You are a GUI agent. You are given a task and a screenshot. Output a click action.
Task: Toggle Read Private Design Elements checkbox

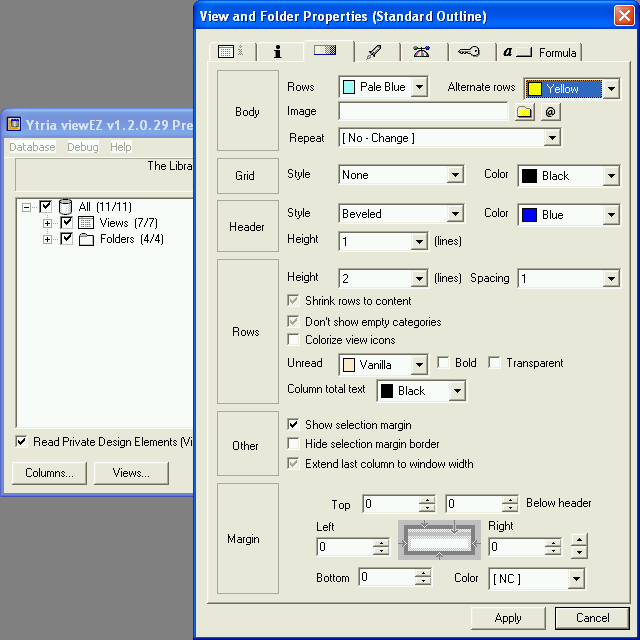(x=21, y=441)
